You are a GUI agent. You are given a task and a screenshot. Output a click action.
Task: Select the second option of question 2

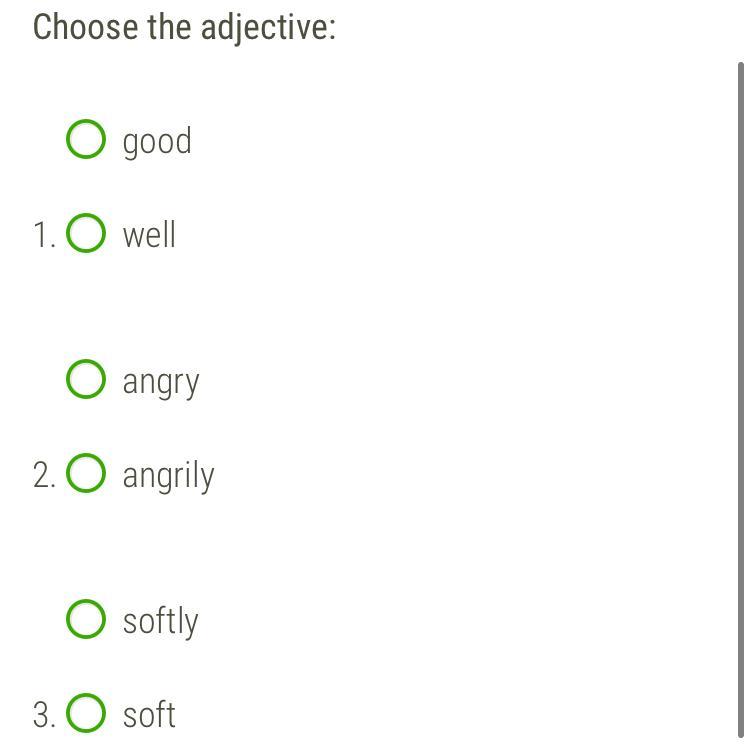click(86, 474)
